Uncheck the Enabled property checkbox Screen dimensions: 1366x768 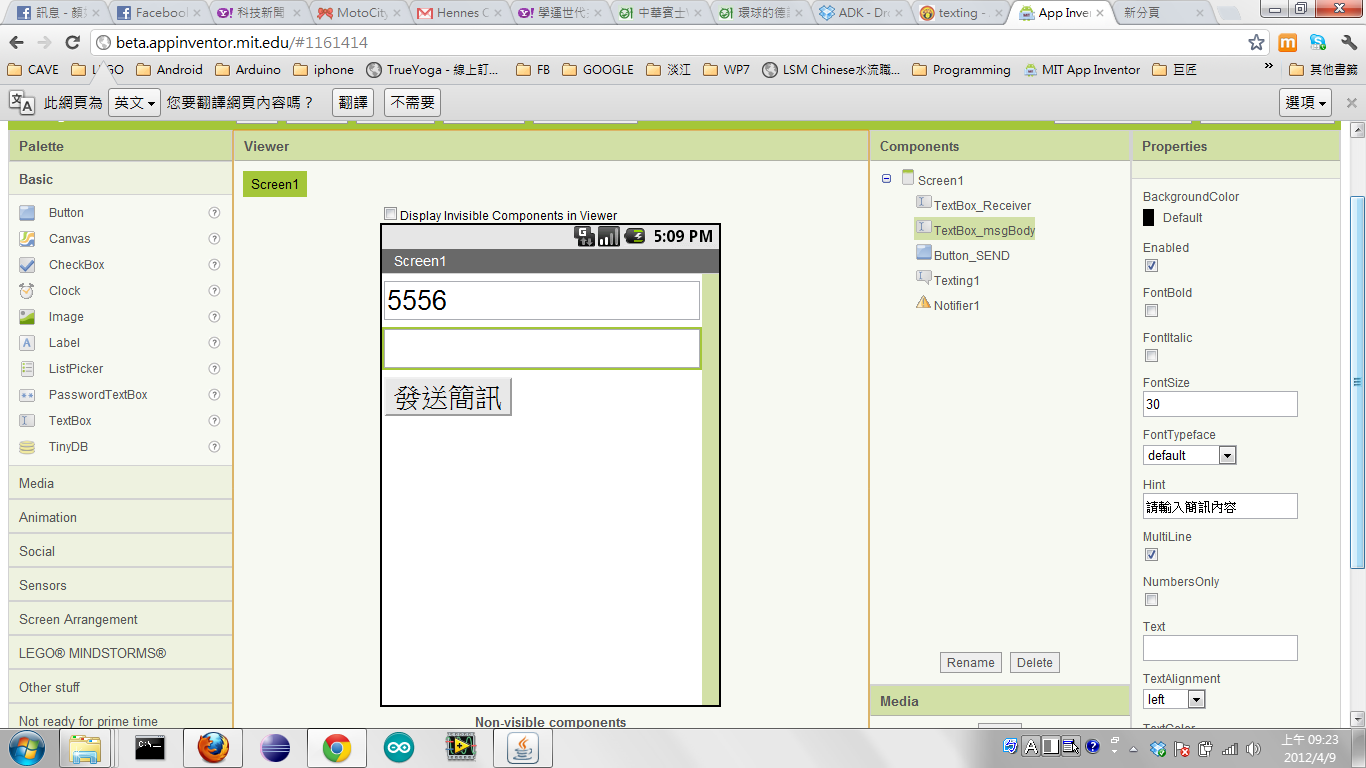coord(1151,266)
